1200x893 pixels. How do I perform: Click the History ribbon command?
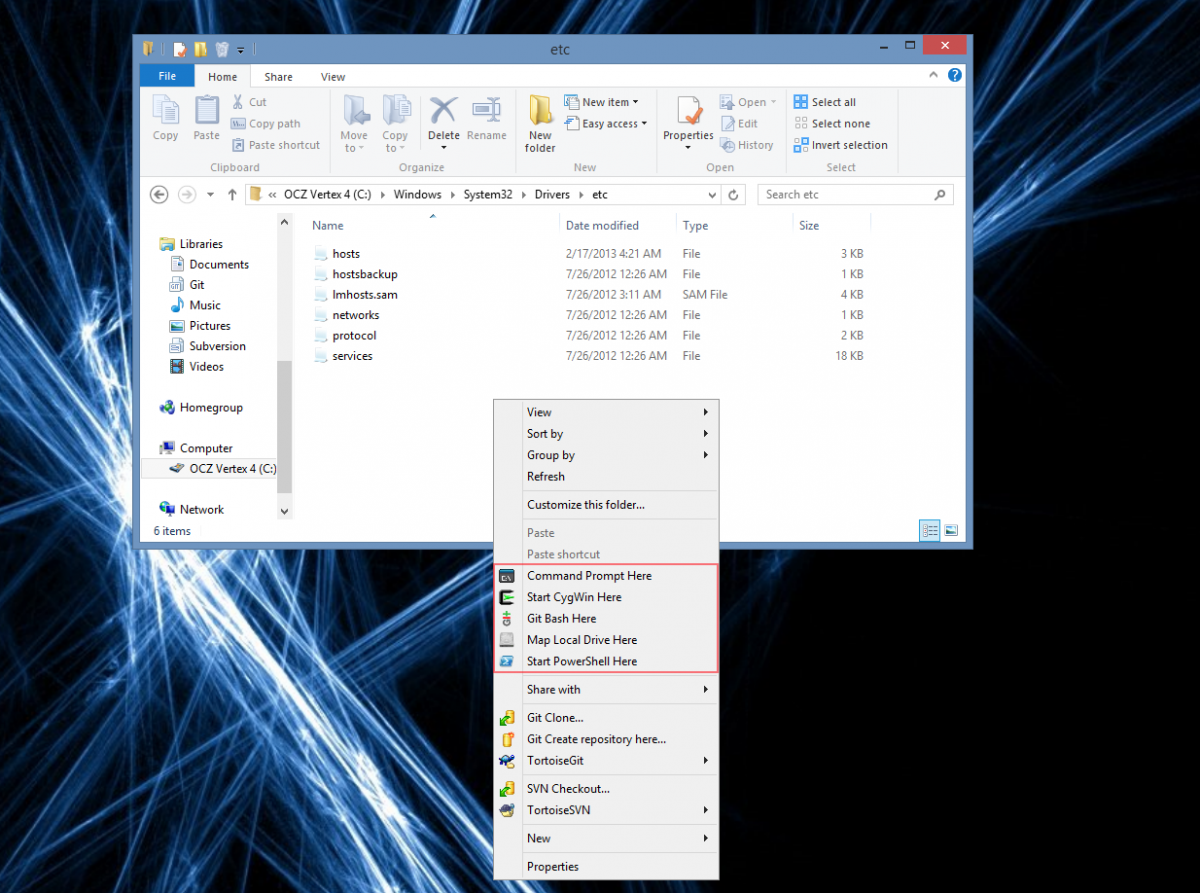[747, 145]
